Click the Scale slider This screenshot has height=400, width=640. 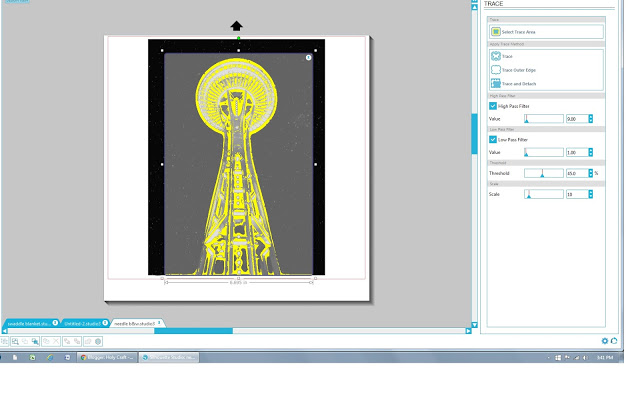[544, 194]
